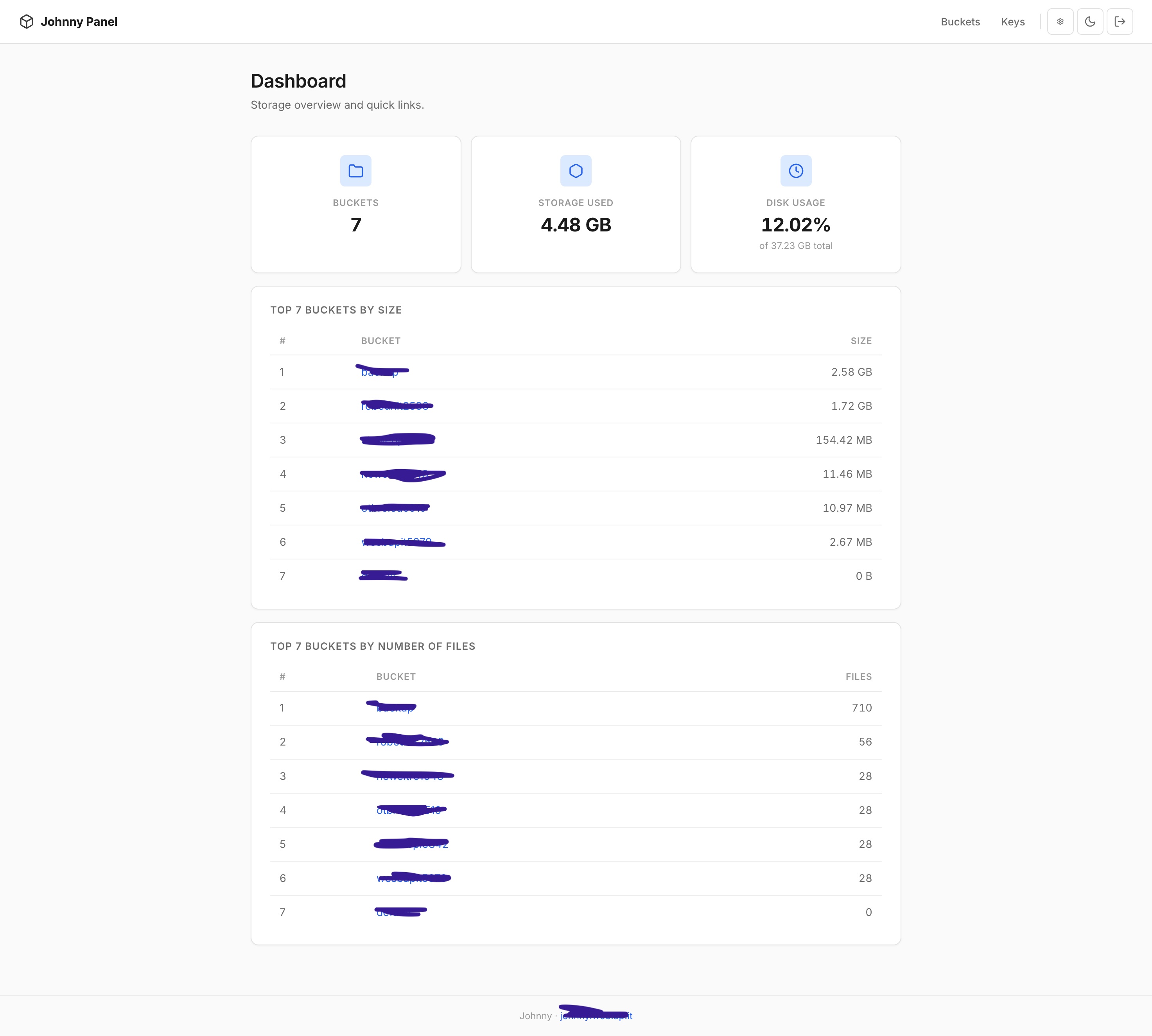Viewport: 1152px width, 1036px height.
Task: Click the 'FILES' column header
Action: coord(859,677)
